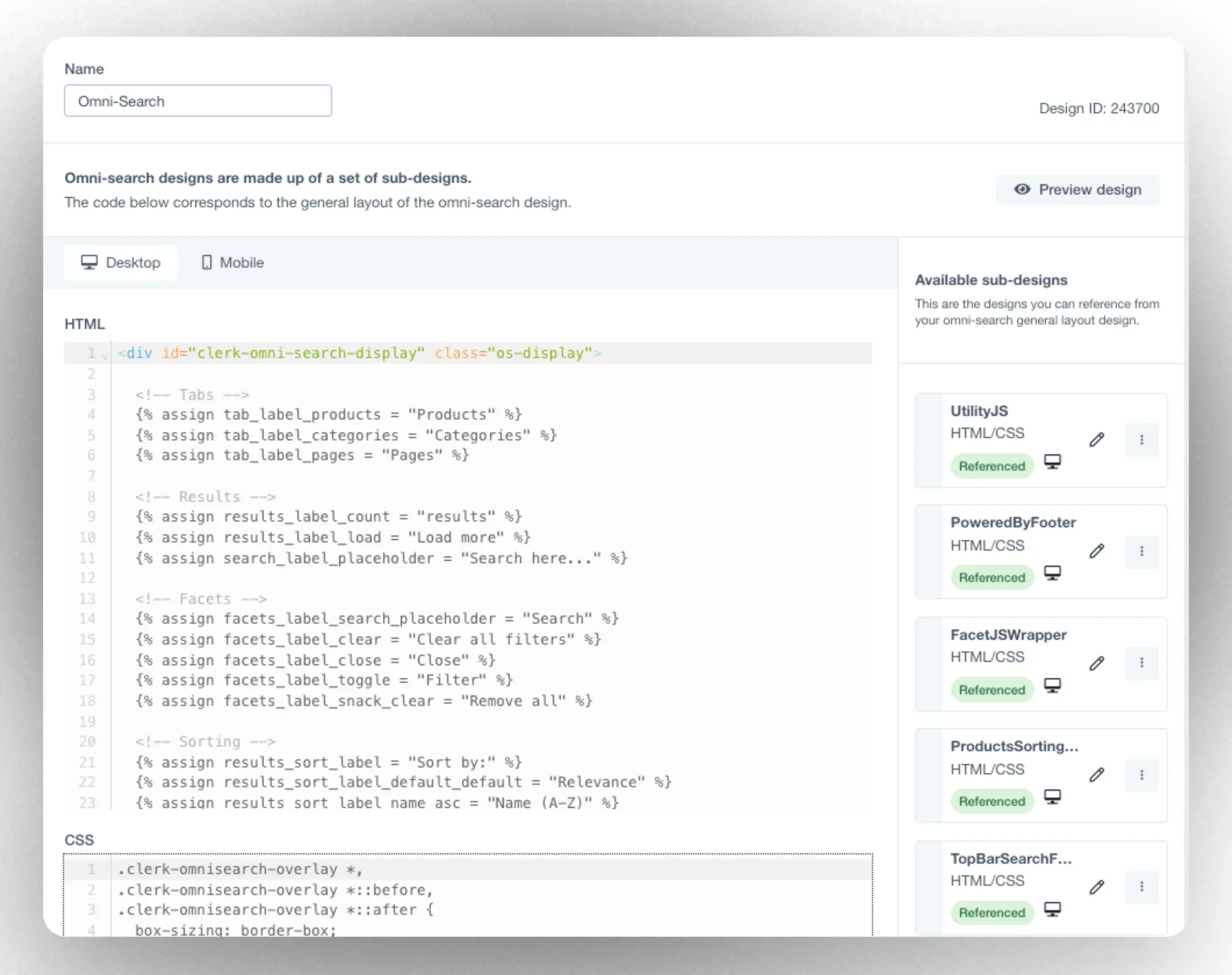Click the desktop monitor icon under PoweredByFooter
The height and width of the screenshot is (975, 1232).
click(x=1052, y=573)
